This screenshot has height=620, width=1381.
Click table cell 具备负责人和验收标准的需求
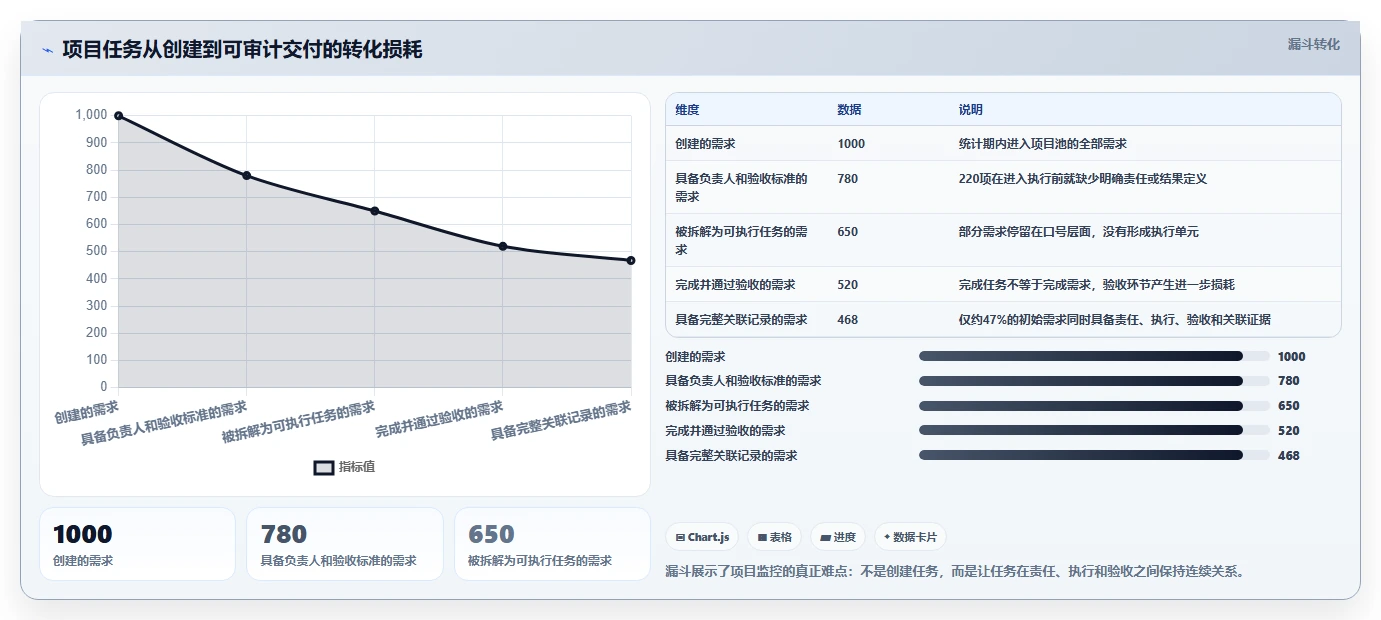(747, 188)
